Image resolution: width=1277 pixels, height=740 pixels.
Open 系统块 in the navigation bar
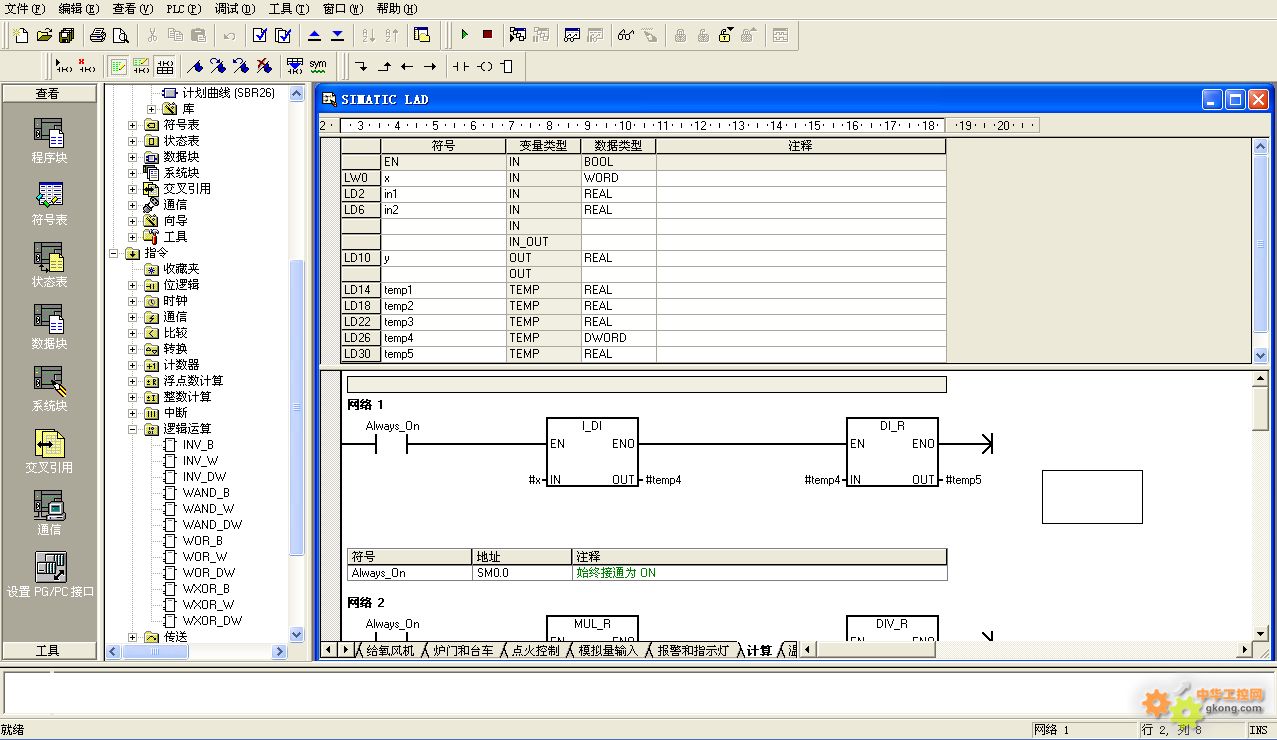coord(49,389)
